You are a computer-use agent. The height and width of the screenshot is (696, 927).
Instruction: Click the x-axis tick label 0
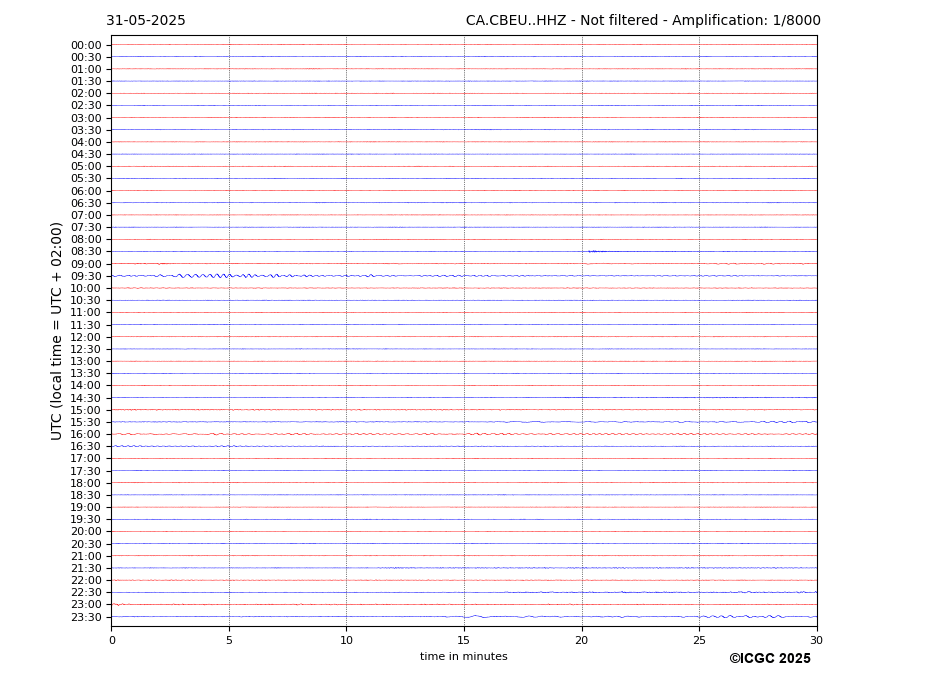click(112, 640)
